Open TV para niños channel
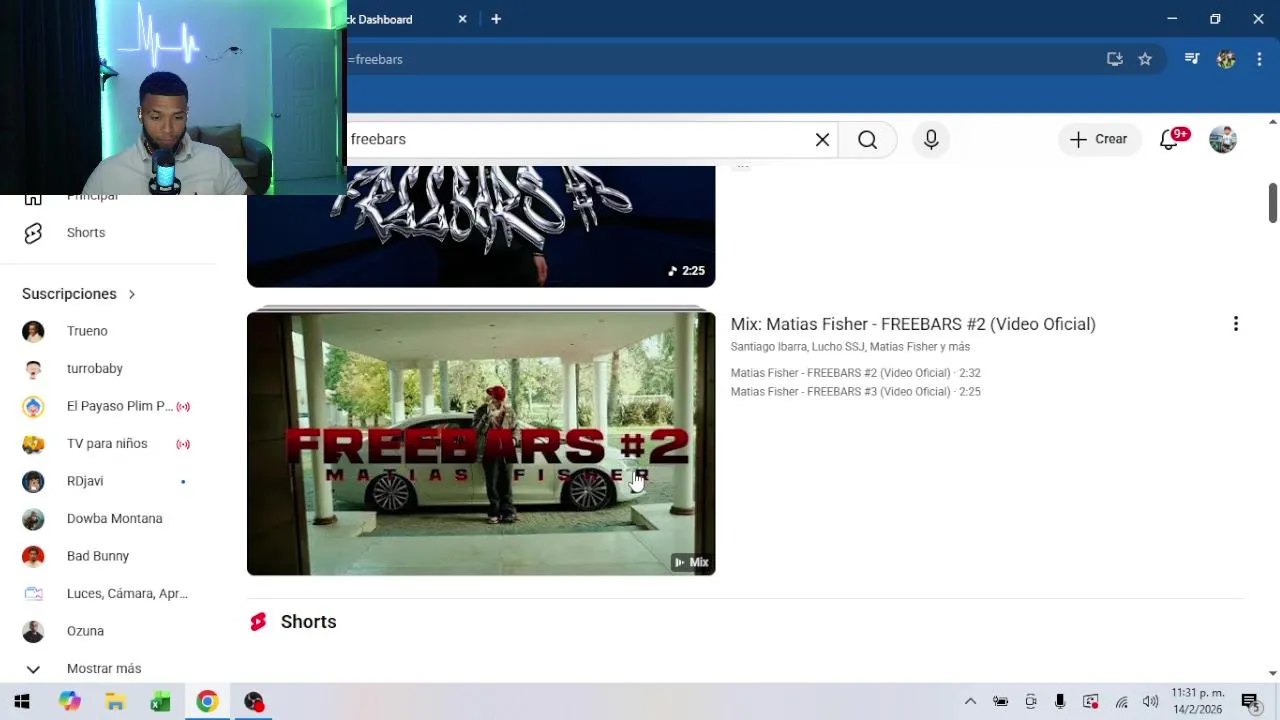This screenshot has width=1280, height=720. click(x=108, y=444)
